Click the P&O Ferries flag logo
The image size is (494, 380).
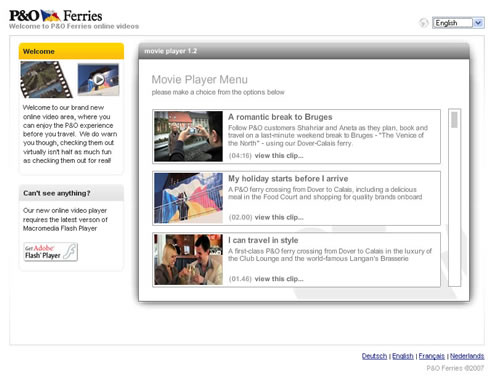click(51, 16)
